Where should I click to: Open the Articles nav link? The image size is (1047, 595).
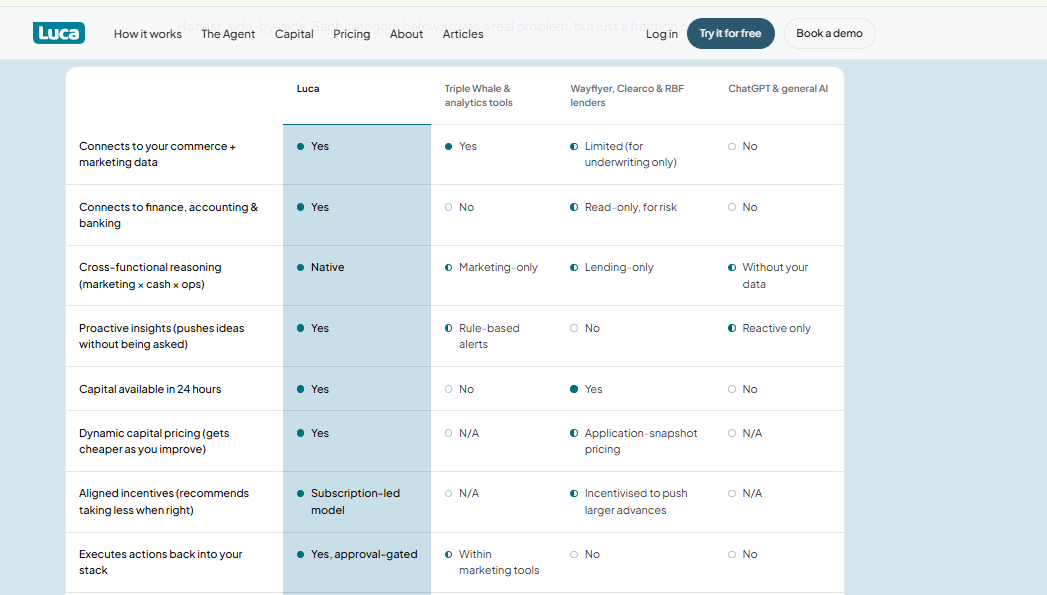tap(463, 34)
